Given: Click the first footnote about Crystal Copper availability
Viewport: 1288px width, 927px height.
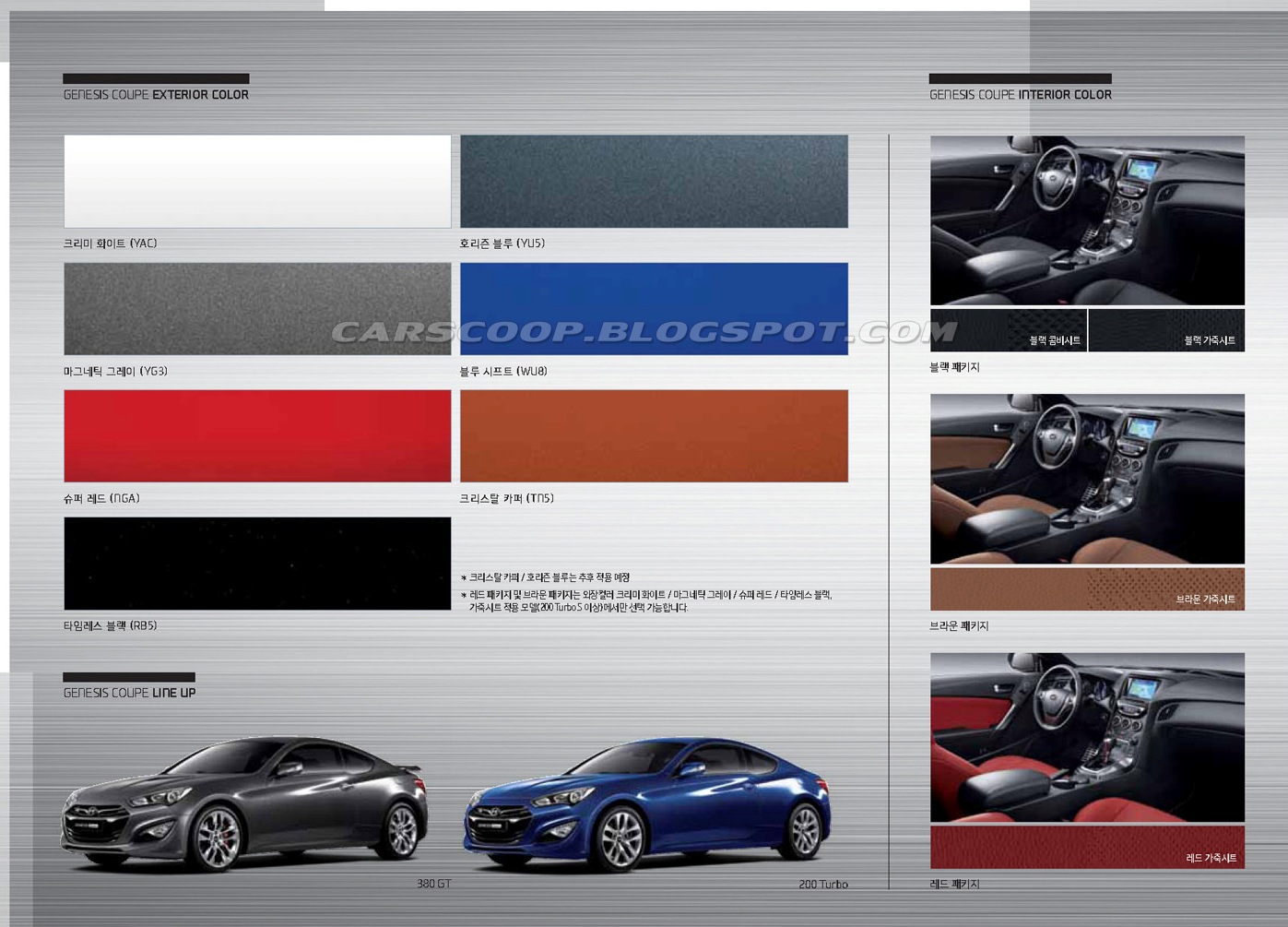Looking at the screenshot, I should (x=545, y=577).
